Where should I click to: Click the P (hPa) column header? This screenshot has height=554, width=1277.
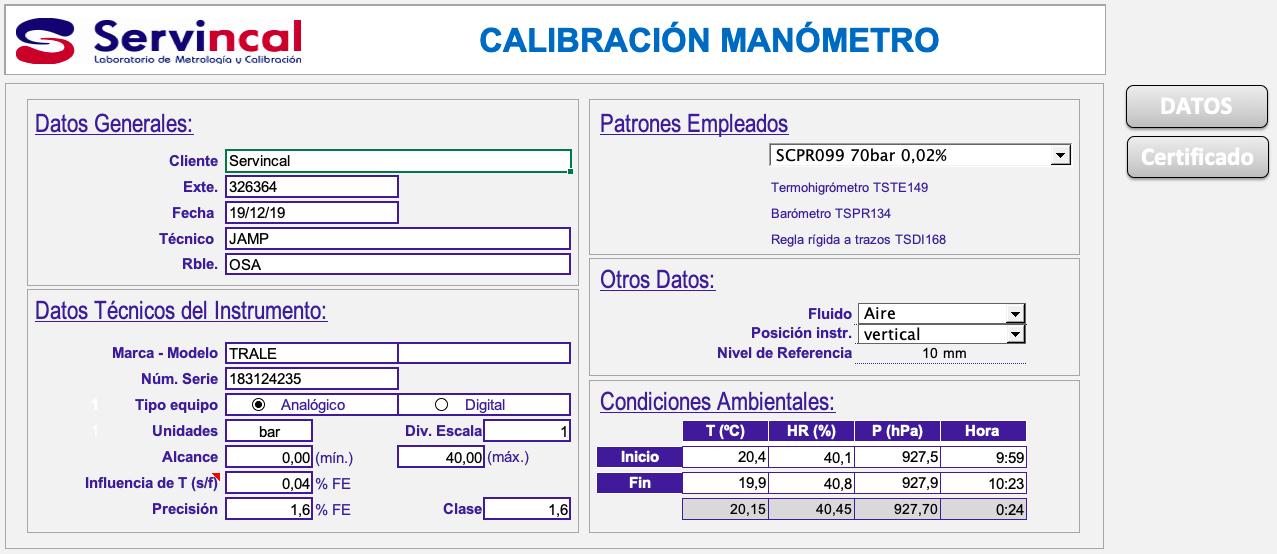point(898,431)
